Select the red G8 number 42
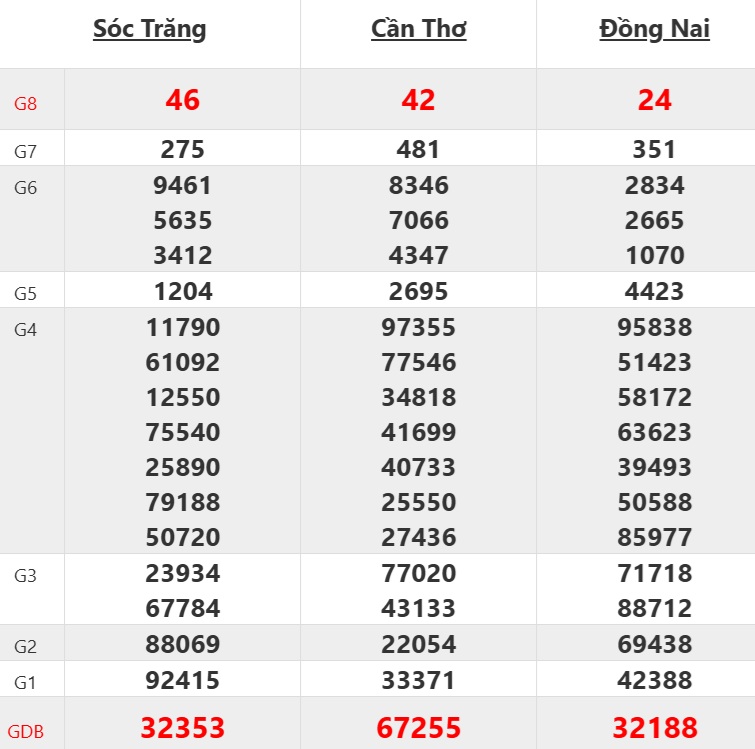Screen dimensions: 755x749 coord(418,100)
